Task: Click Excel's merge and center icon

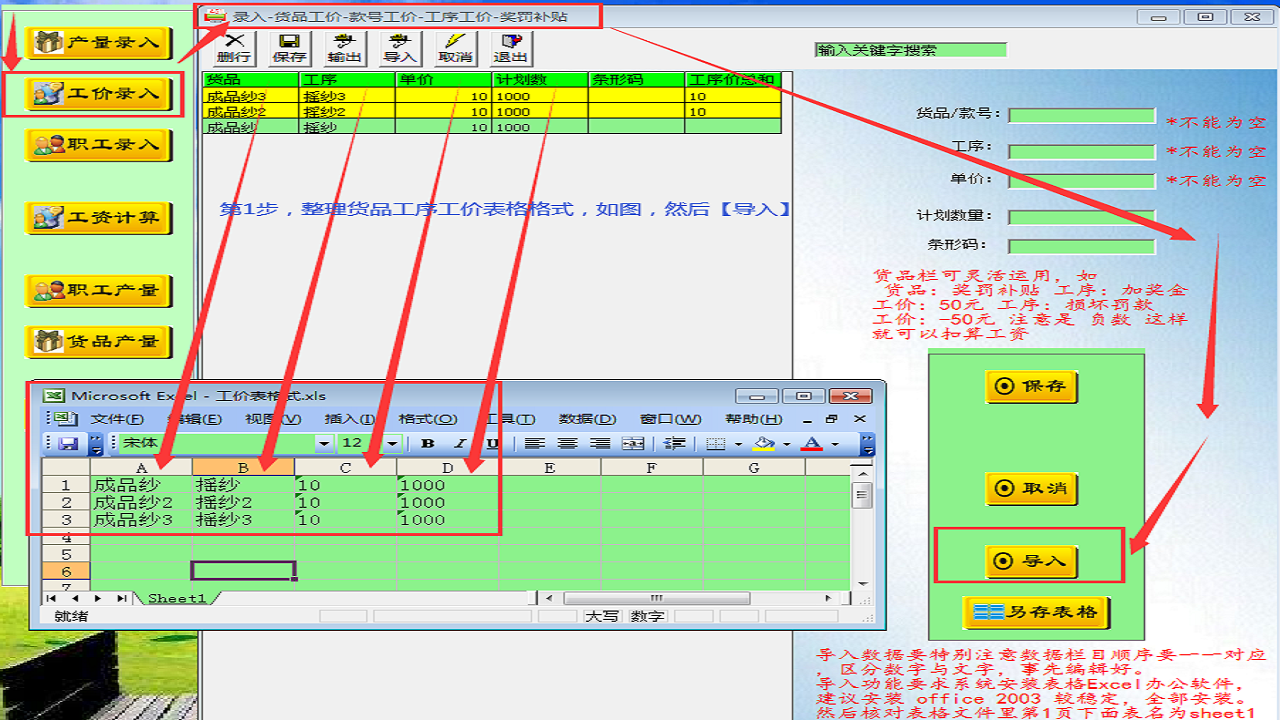Action: pyautogui.click(x=633, y=443)
